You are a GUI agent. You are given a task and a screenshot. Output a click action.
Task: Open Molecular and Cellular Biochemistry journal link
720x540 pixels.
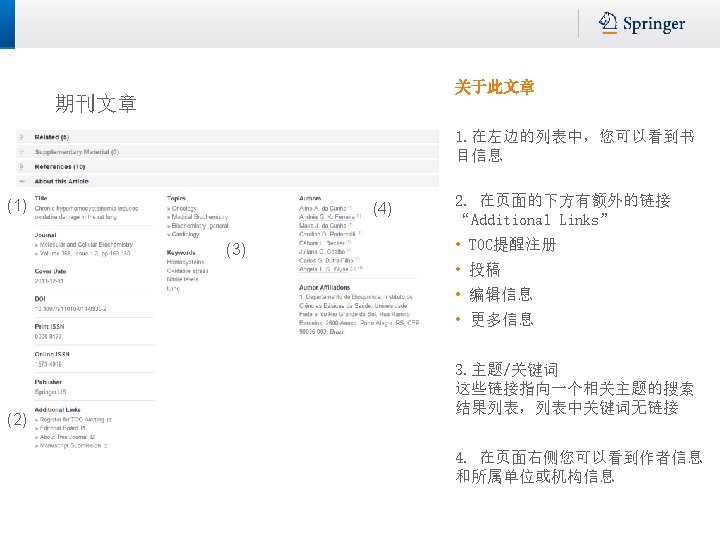86,245
